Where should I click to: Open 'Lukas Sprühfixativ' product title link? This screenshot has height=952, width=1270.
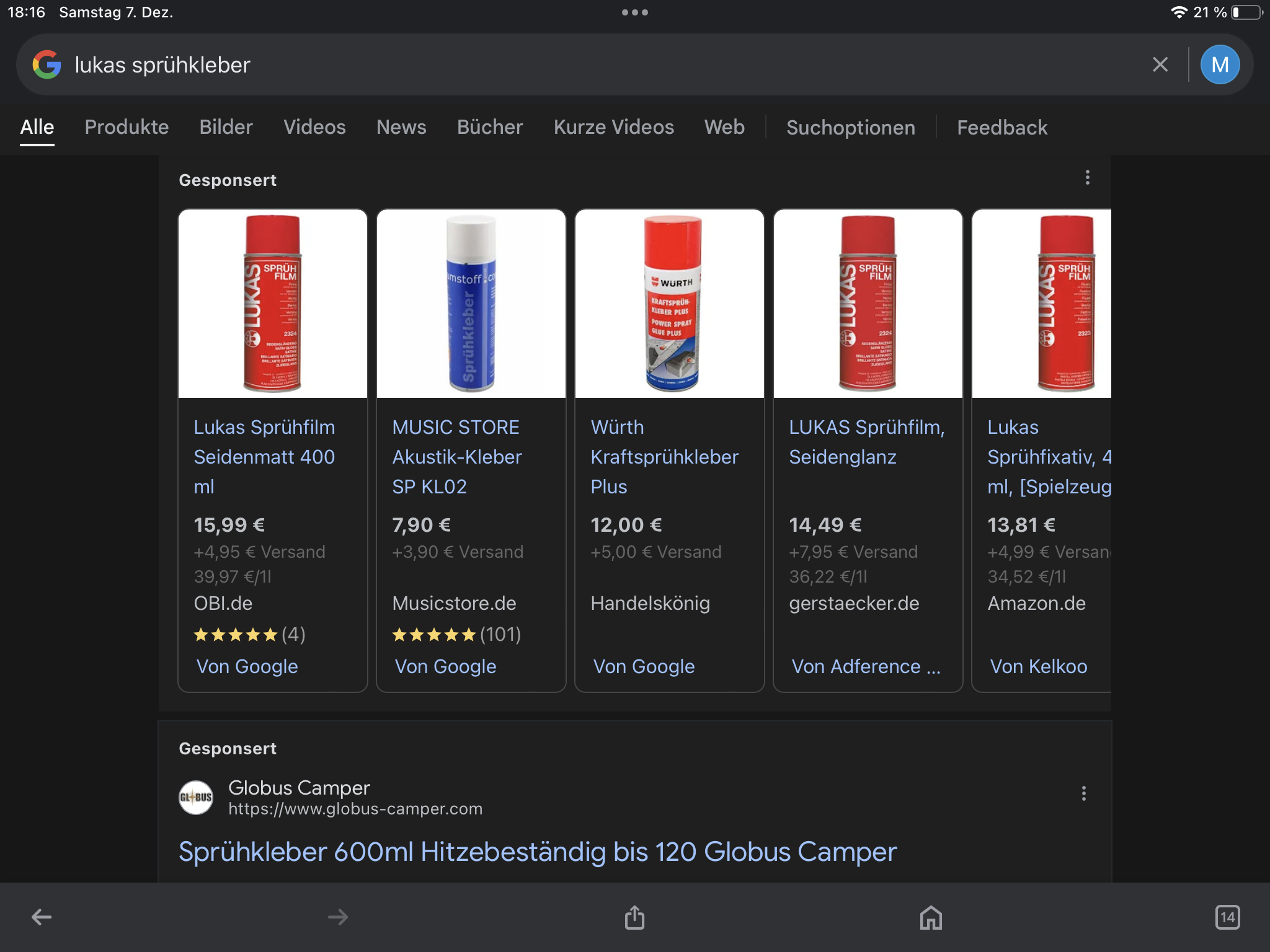tap(1049, 457)
